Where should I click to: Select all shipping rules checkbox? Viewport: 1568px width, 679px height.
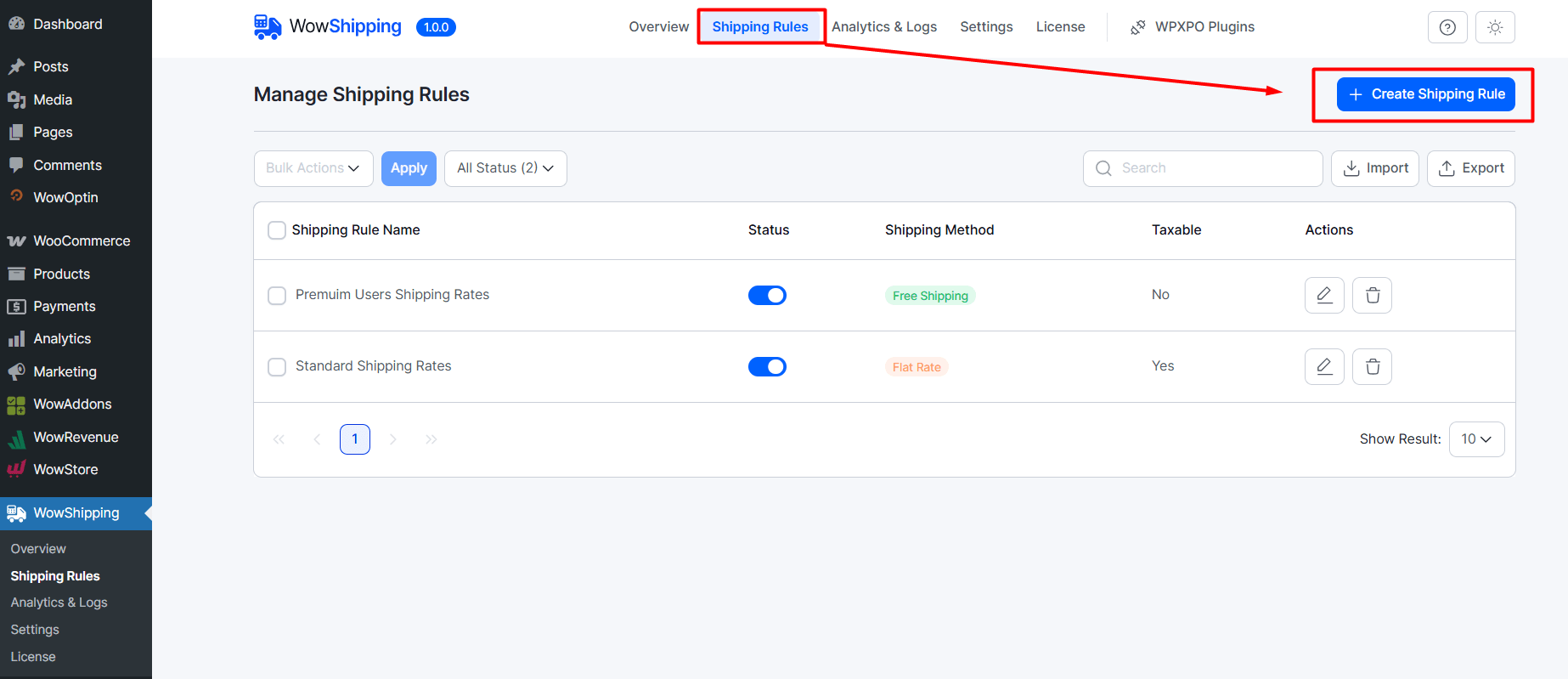pos(277,230)
